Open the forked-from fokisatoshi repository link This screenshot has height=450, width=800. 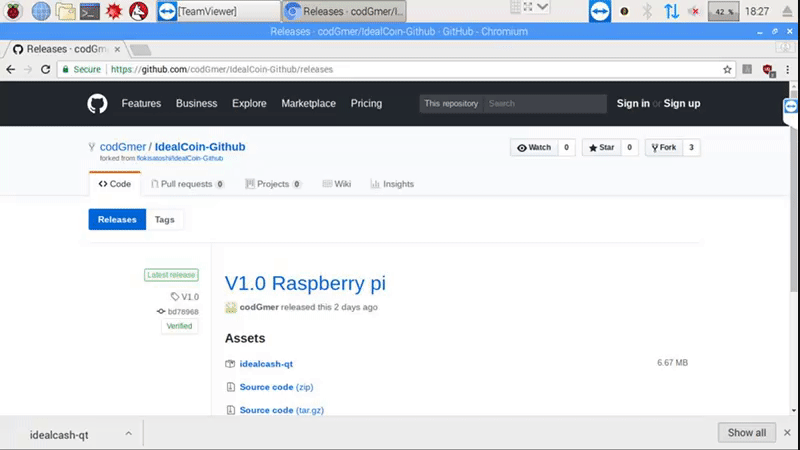[180, 159]
